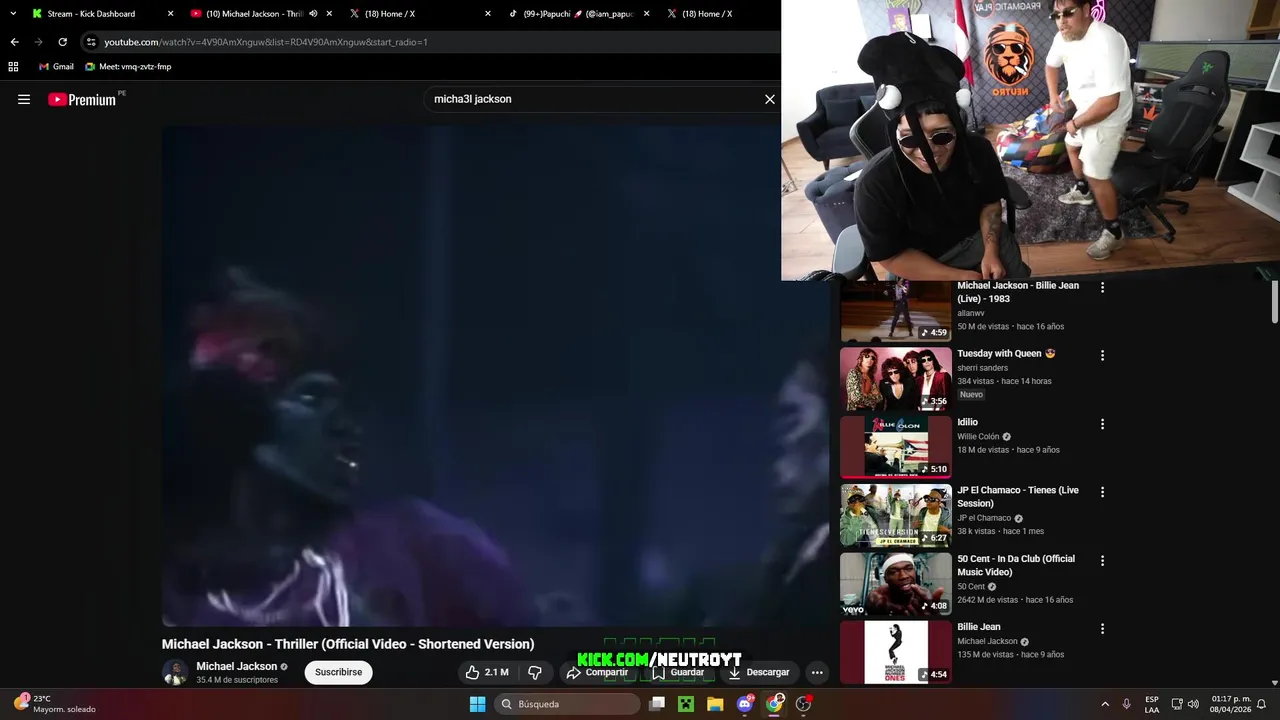The height and width of the screenshot is (720, 1280).
Task: Open Billie Jean (Live) 1983 thumbnail
Action: (x=896, y=311)
